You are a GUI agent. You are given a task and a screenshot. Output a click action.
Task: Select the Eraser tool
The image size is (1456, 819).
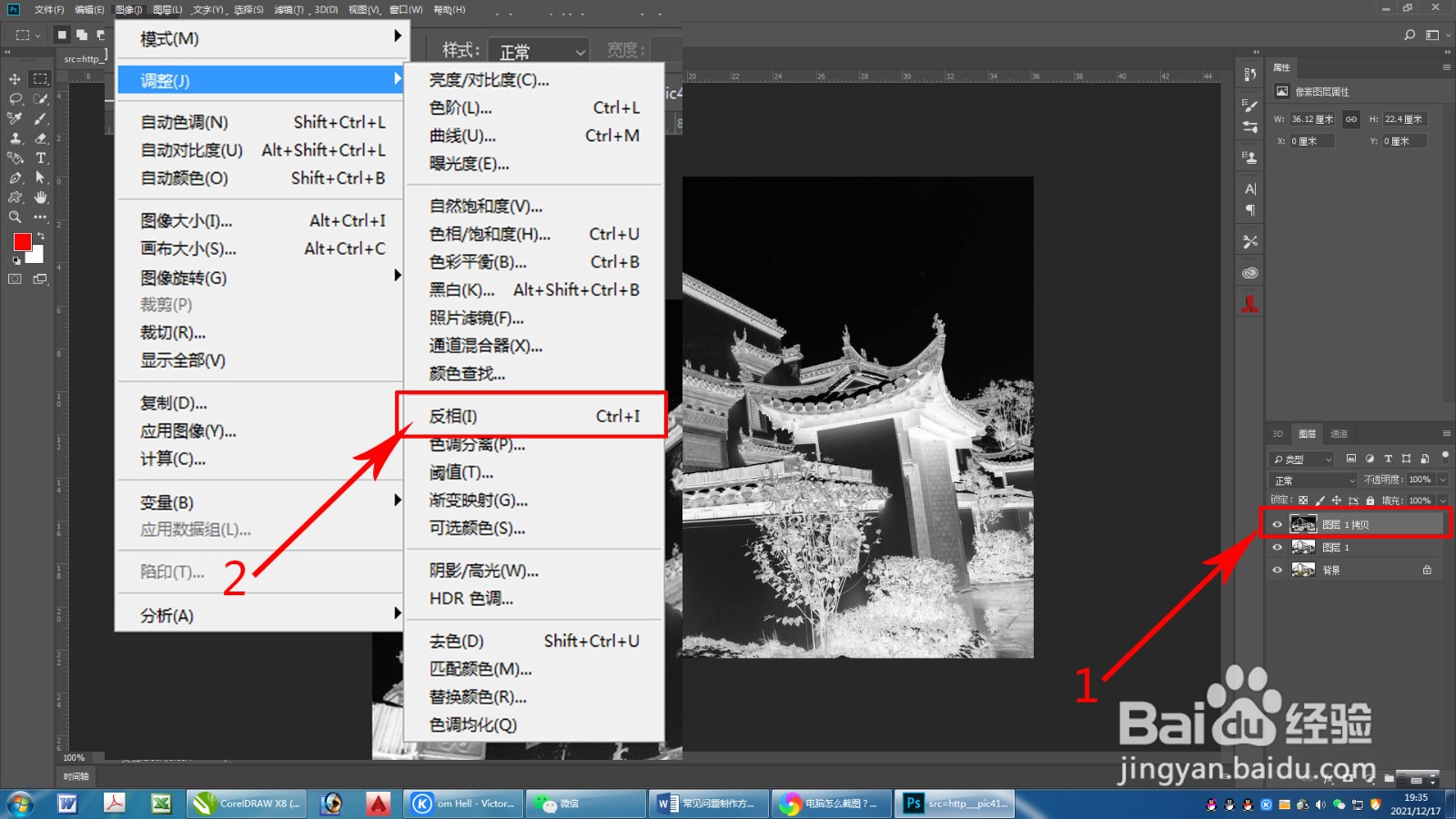pyautogui.click(x=39, y=138)
